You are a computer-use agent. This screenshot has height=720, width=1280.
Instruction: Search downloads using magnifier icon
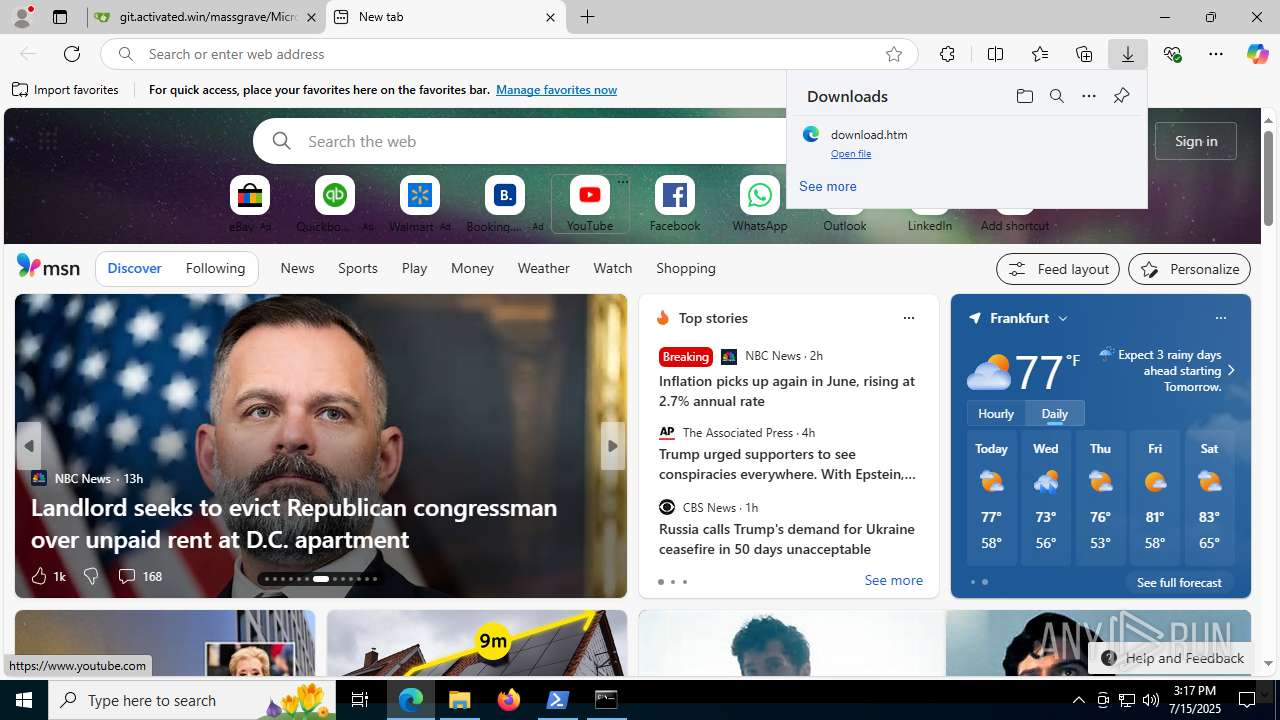(1056, 96)
